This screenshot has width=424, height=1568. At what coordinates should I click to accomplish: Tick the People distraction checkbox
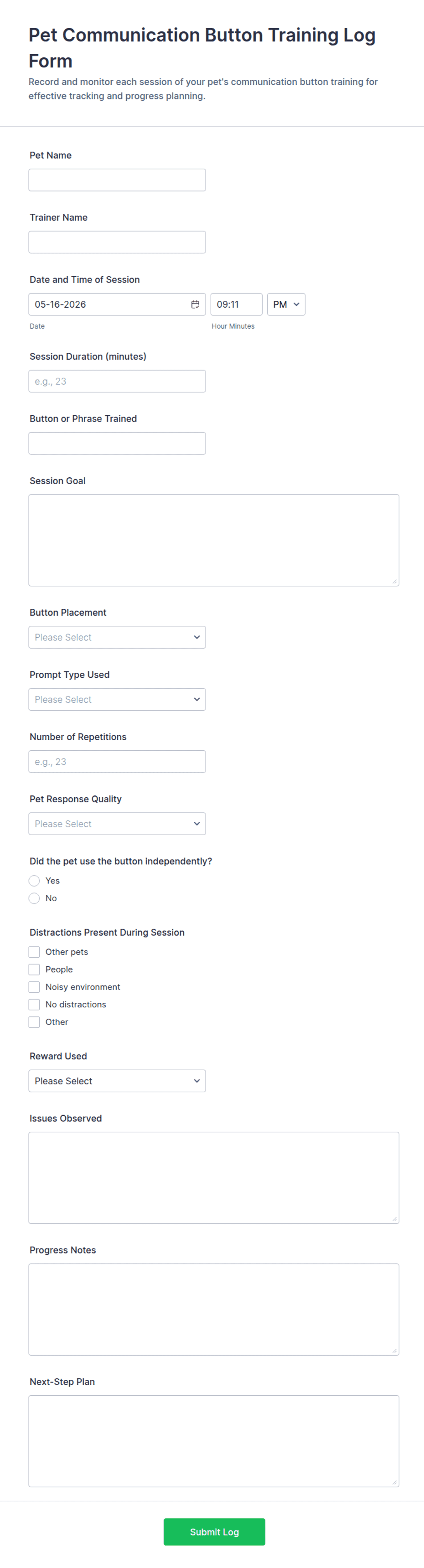click(34, 970)
